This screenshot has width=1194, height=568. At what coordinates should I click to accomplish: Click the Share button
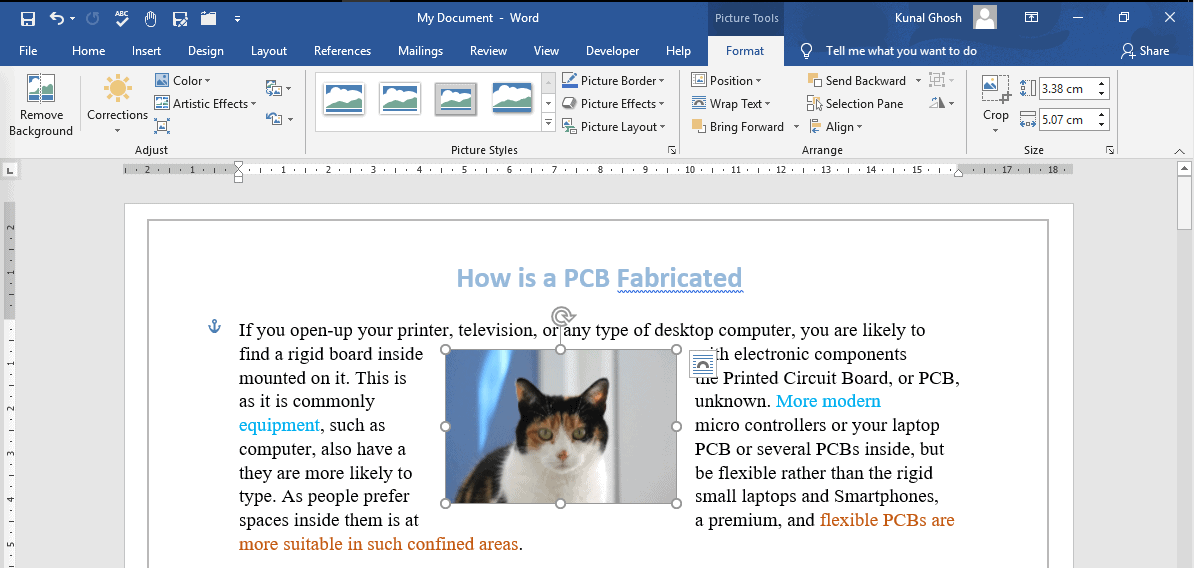(1145, 51)
